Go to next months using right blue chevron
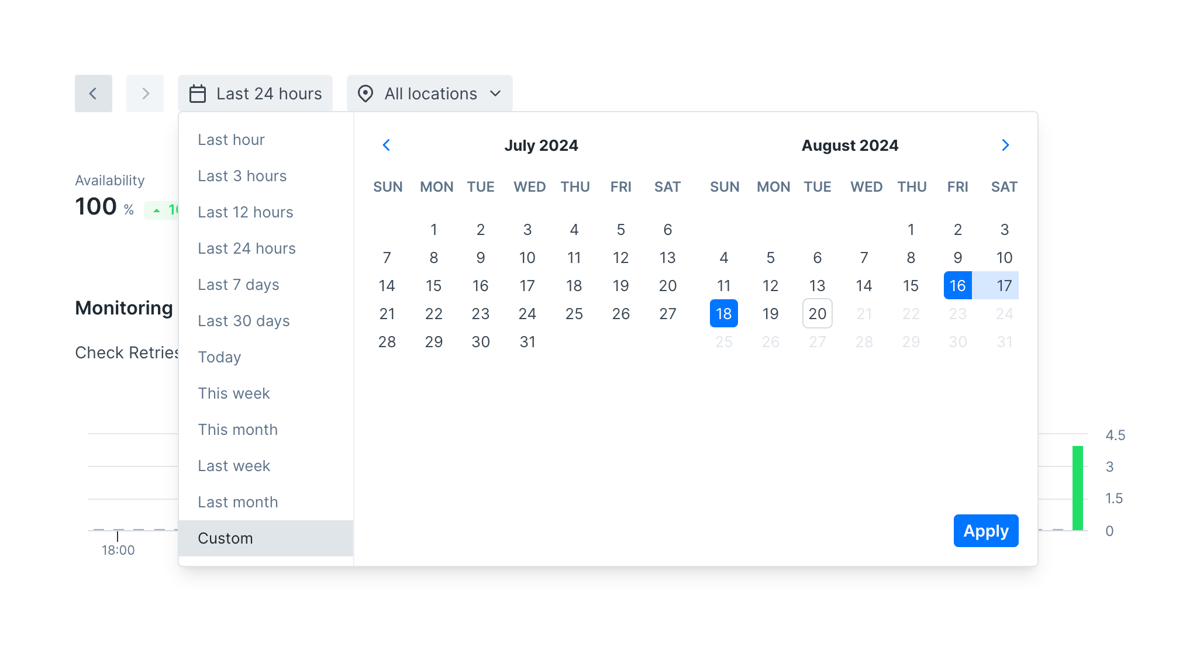Viewport: 1200px width, 664px height. 1005,144
